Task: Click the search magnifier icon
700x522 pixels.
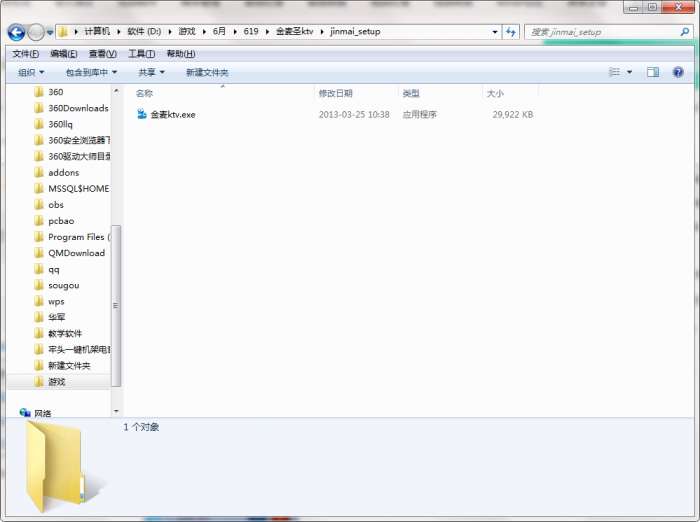Action: 684,32
